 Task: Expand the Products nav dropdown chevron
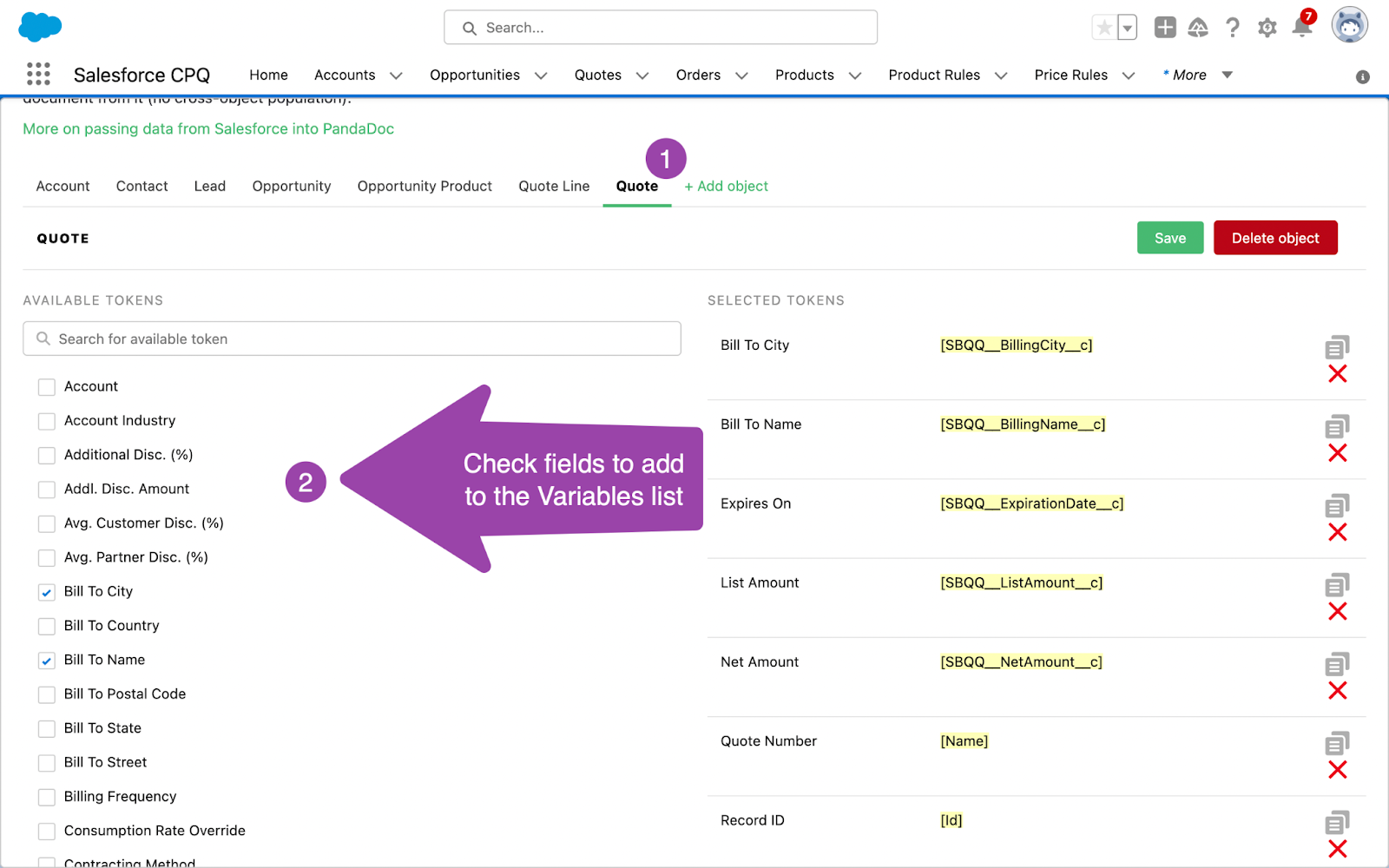855,76
